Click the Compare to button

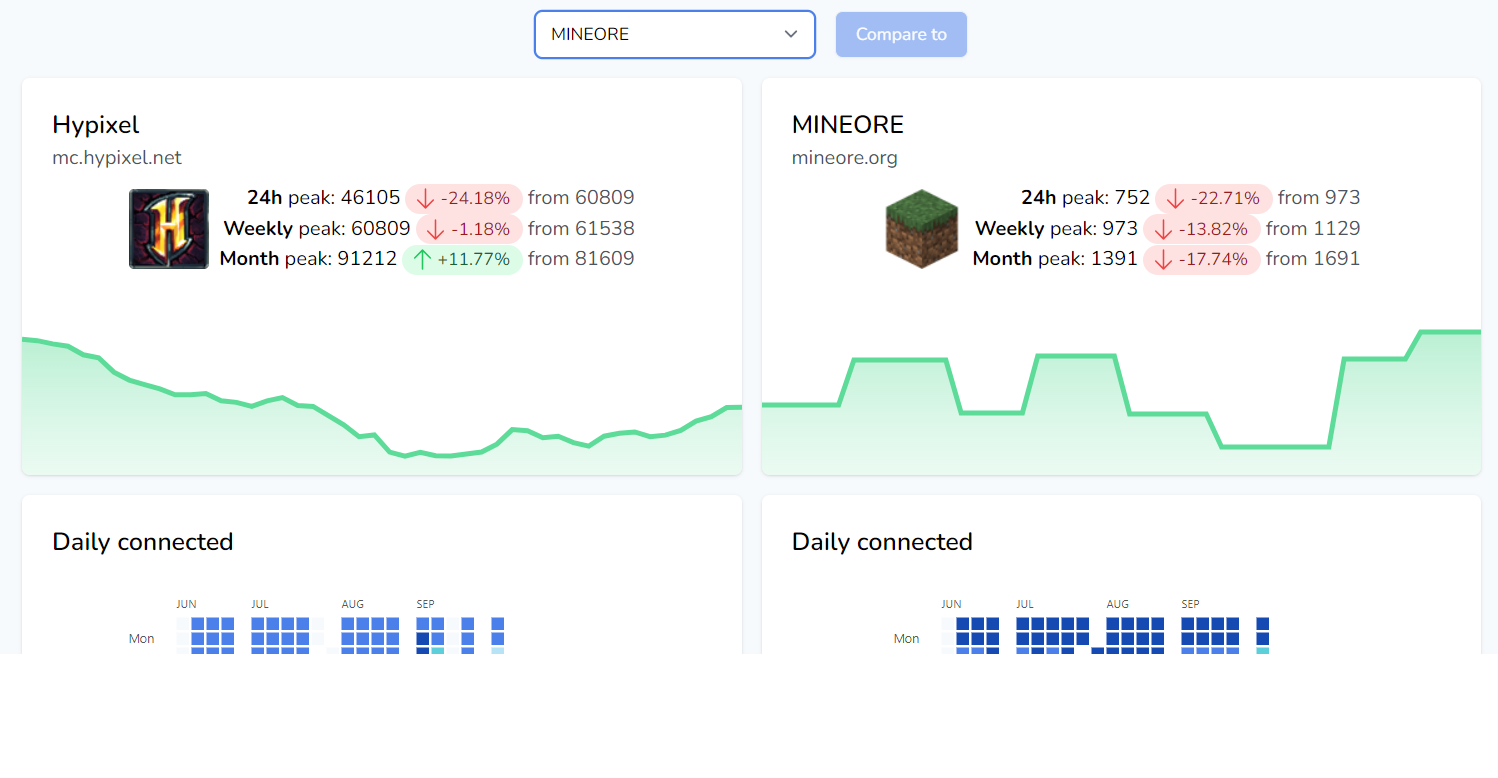tap(901, 34)
